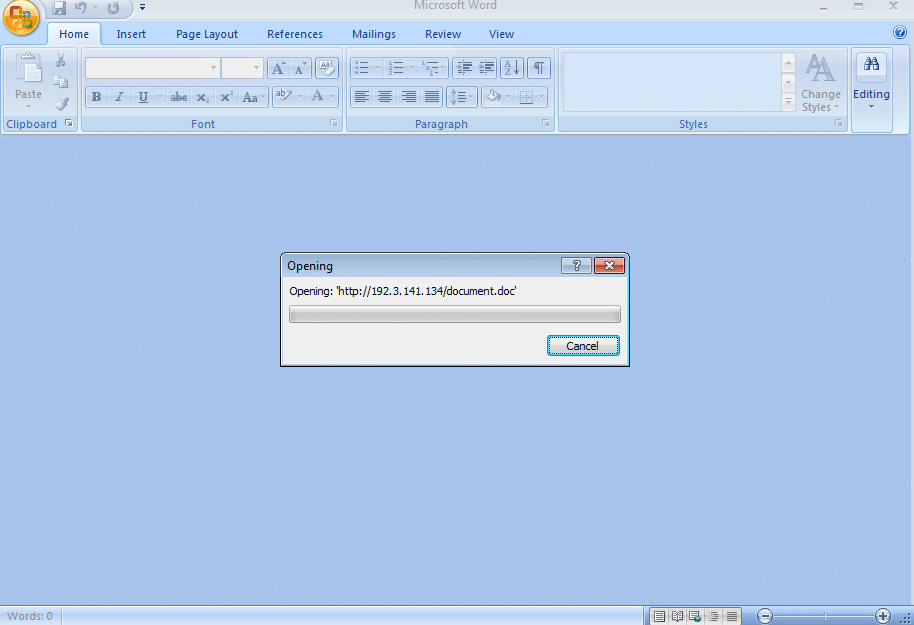Switch to the Insert tab
The height and width of the screenshot is (625, 914).
tap(131, 34)
